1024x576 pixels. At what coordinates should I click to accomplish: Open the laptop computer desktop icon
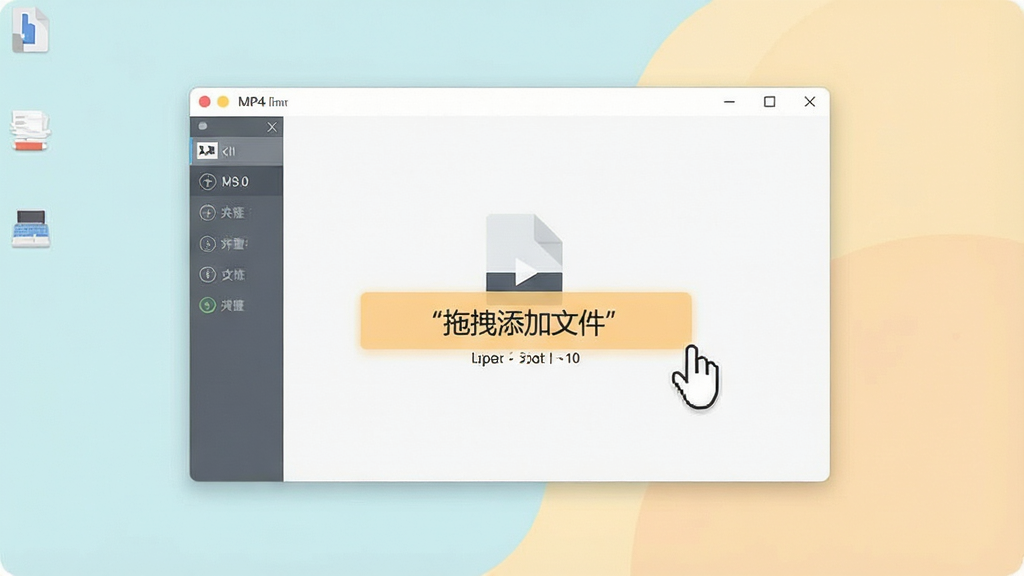point(31,229)
